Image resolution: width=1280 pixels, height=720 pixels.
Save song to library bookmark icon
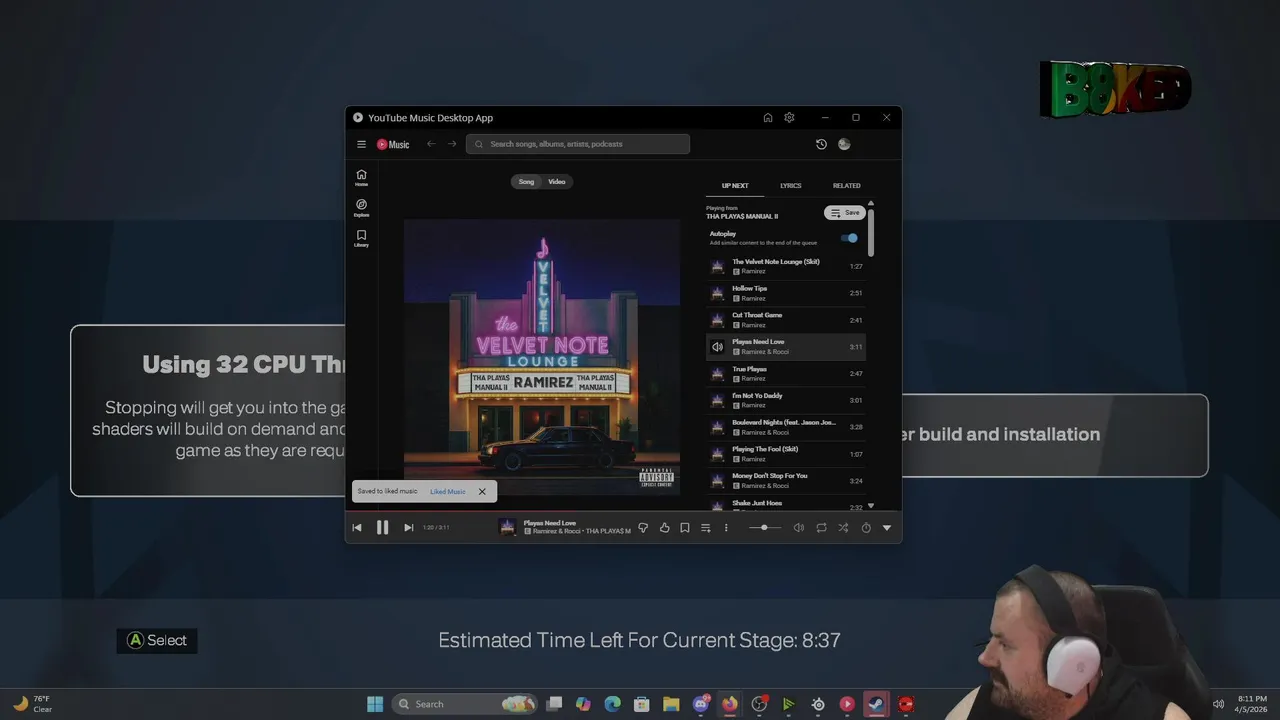coord(685,527)
